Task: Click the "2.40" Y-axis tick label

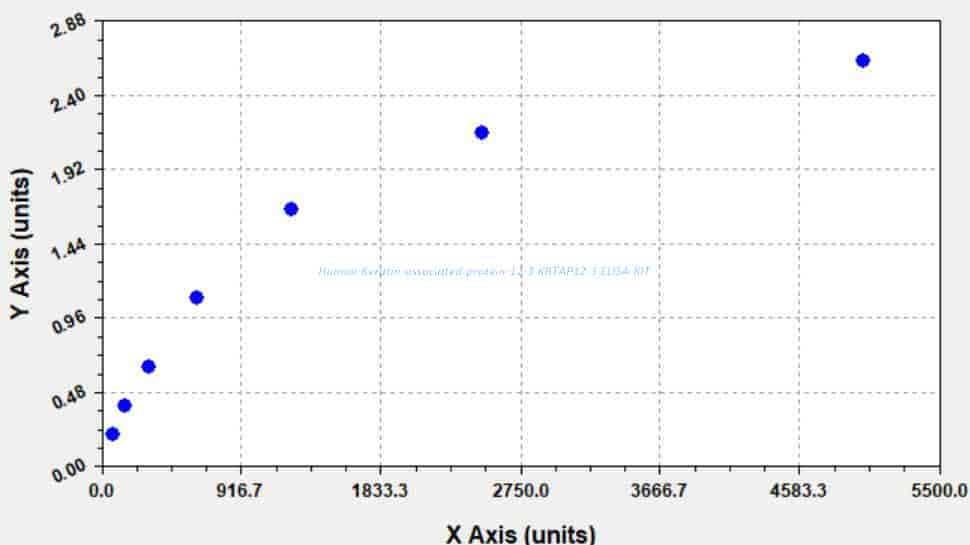Action: (68, 100)
